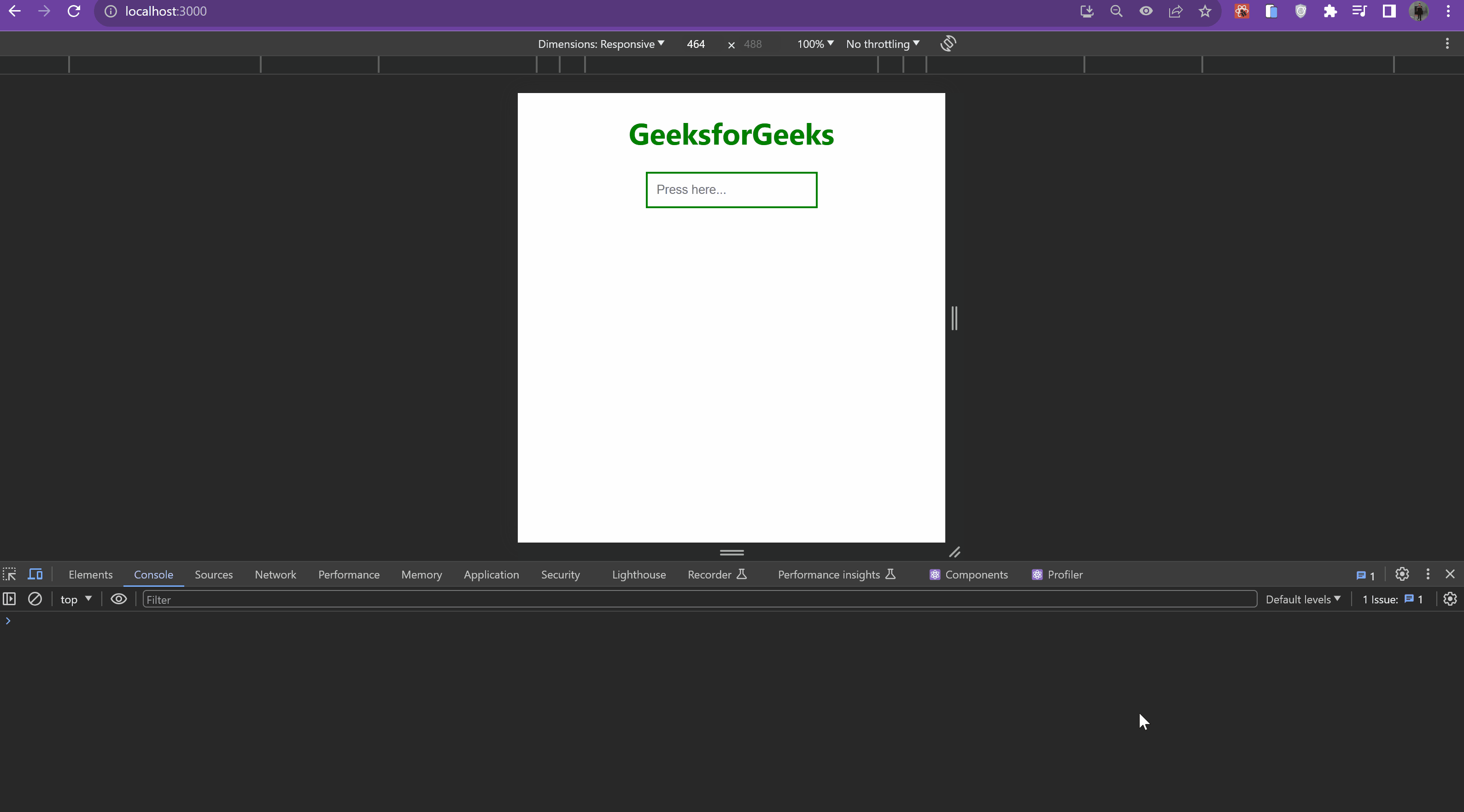Screen dimensions: 1464x812
Task: Switch to the Elements tab
Action: pos(90,574)
